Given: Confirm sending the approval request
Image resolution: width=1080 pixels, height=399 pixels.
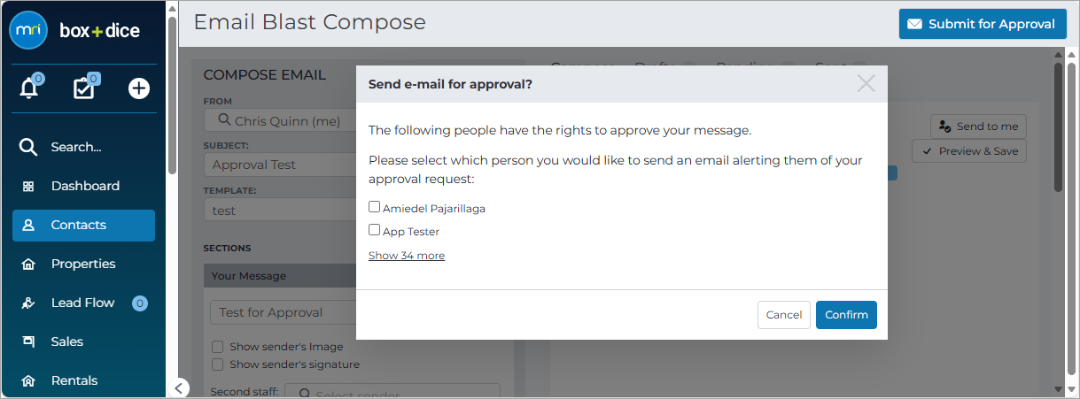Looking at the screenshot, I should pyautogui.click(x=847, y=315).
